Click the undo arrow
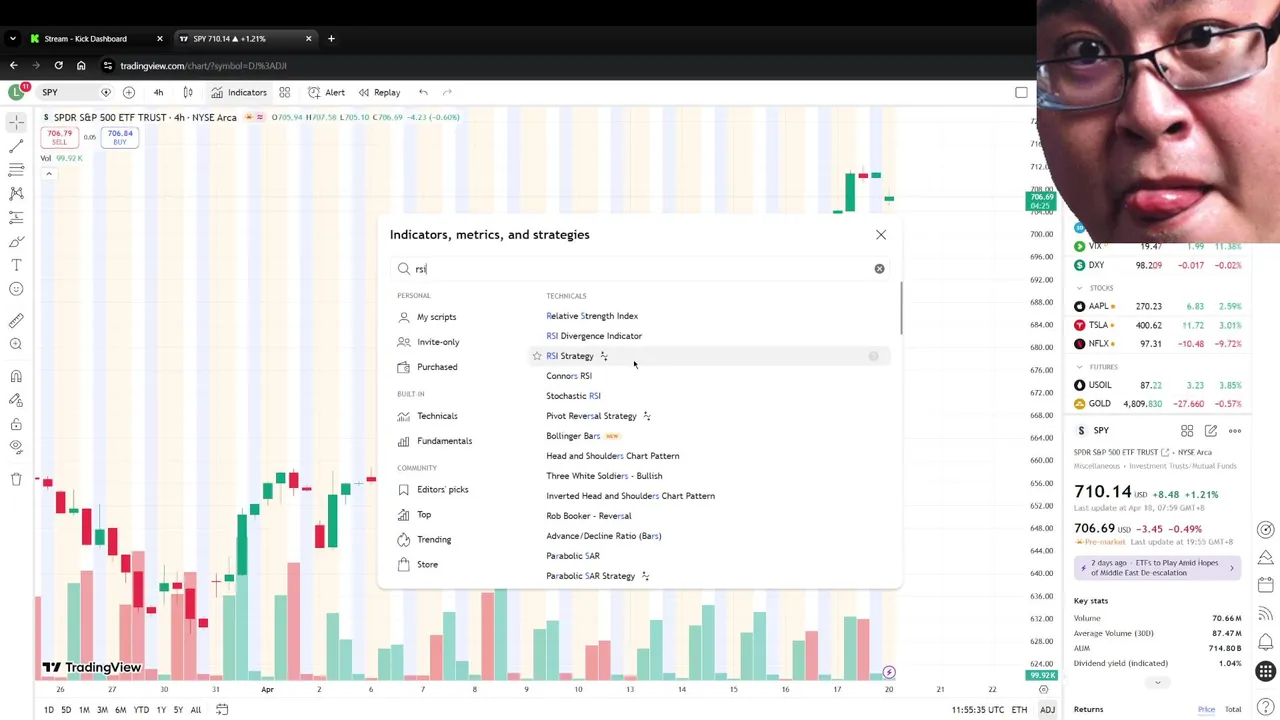The width and height of the screenshot is (1280, 720). point(423,92)
